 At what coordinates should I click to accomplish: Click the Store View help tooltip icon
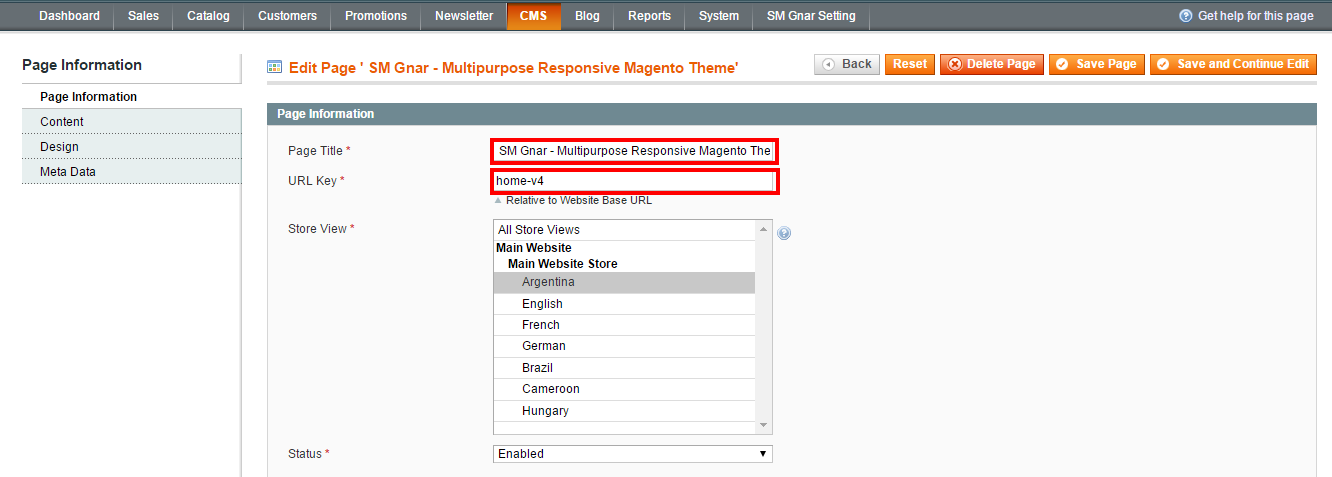coord(784,233)
